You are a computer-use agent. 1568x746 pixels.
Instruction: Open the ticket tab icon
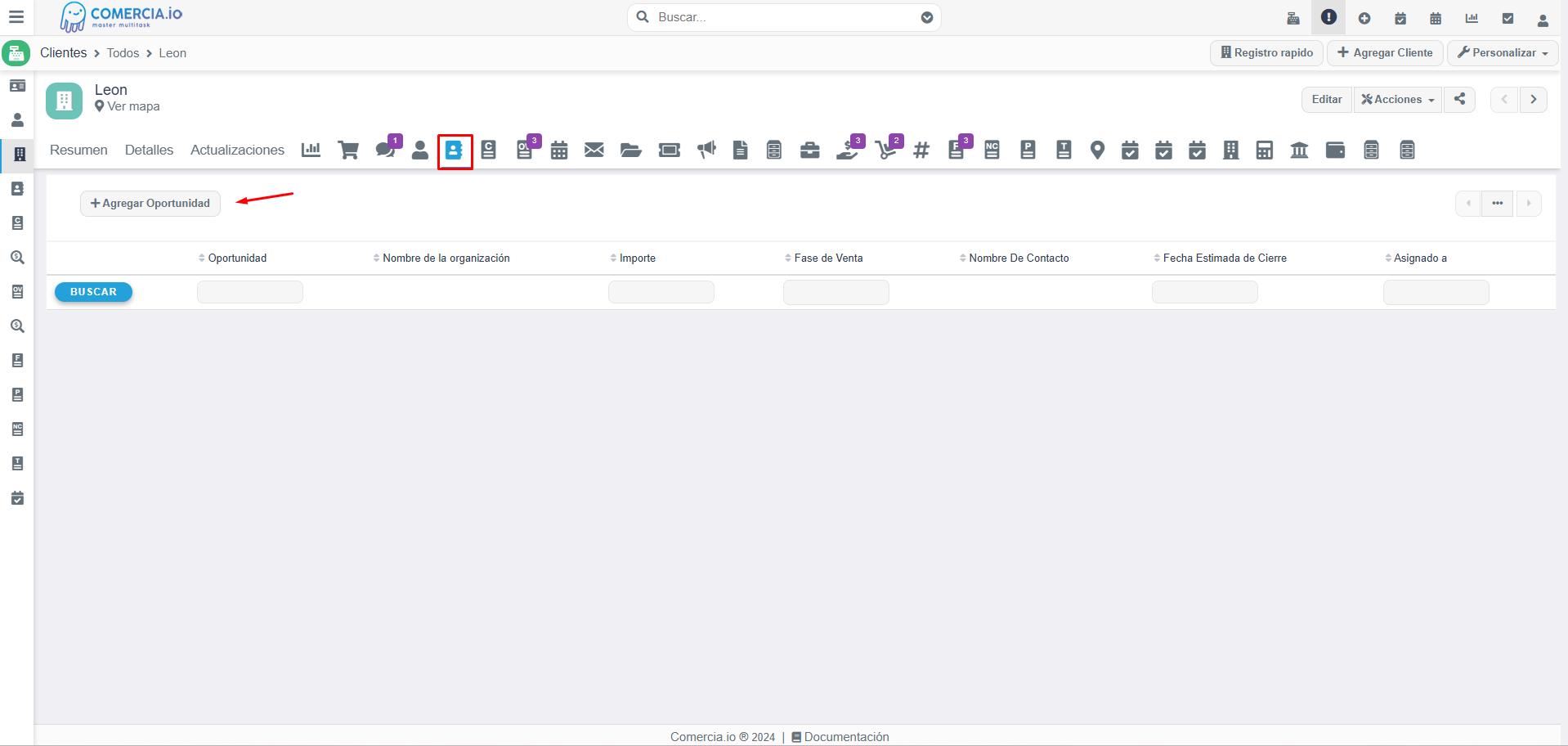[670, 150]
